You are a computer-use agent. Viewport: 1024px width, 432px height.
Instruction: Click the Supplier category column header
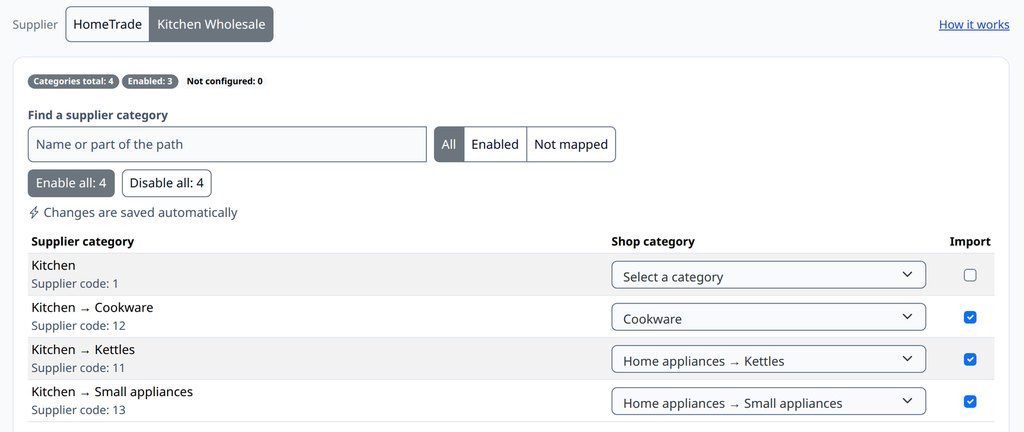(x=82, y=241)
